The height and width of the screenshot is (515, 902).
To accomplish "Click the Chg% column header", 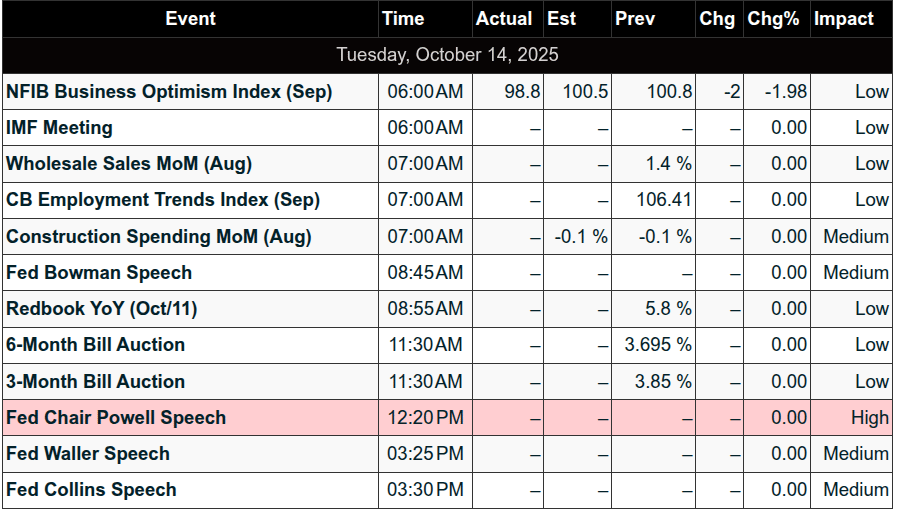I will point(773,19).
